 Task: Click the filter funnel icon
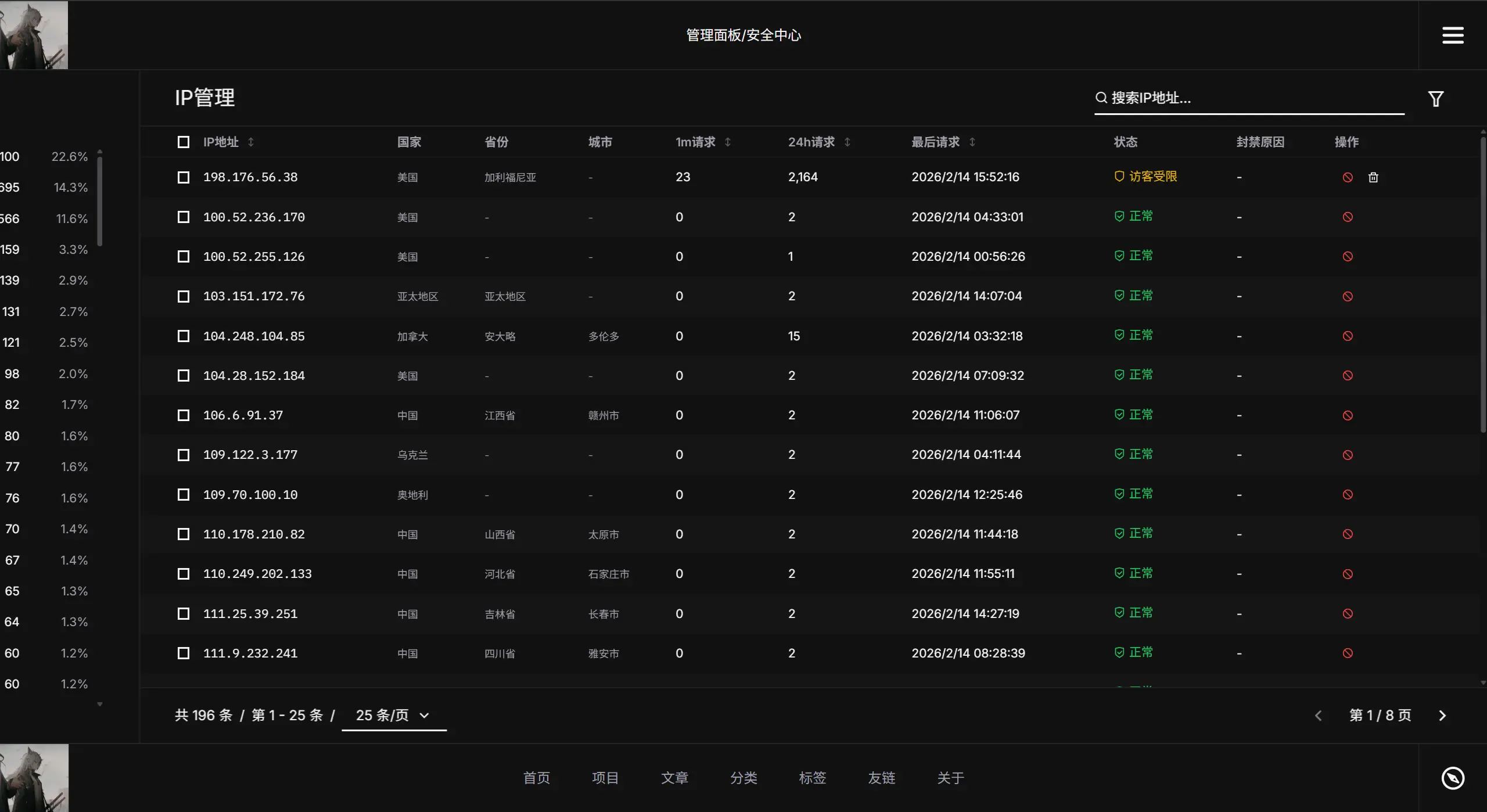[1435, 99]
